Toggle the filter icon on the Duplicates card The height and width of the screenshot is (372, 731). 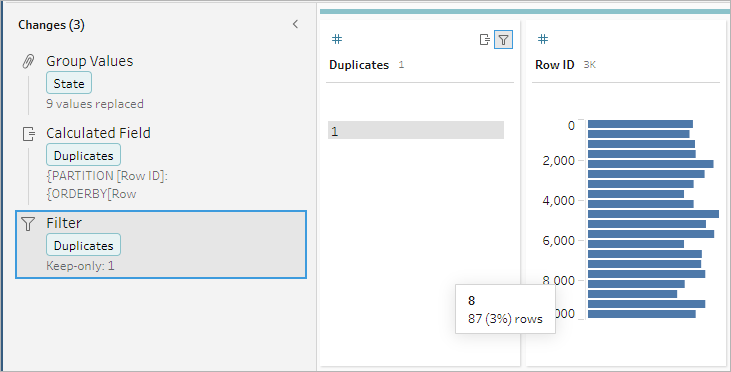click(x=503, y=40)
